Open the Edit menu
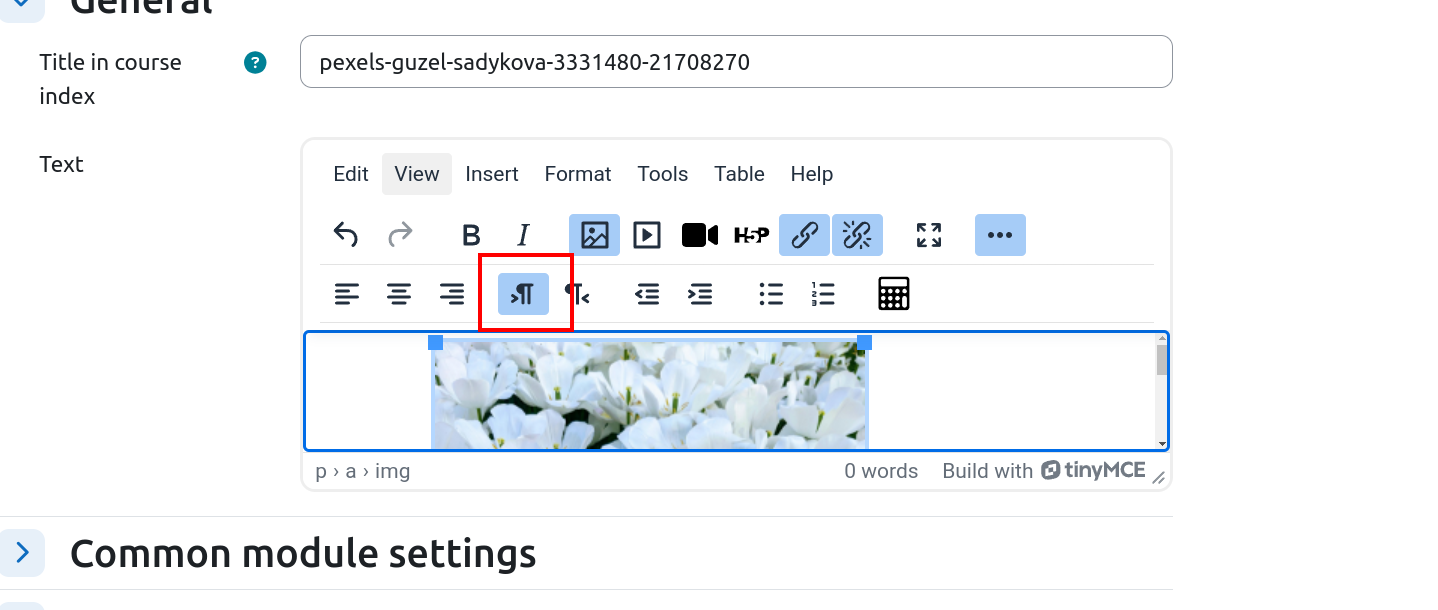The image size is (1438, 610). tap(351, 174)
